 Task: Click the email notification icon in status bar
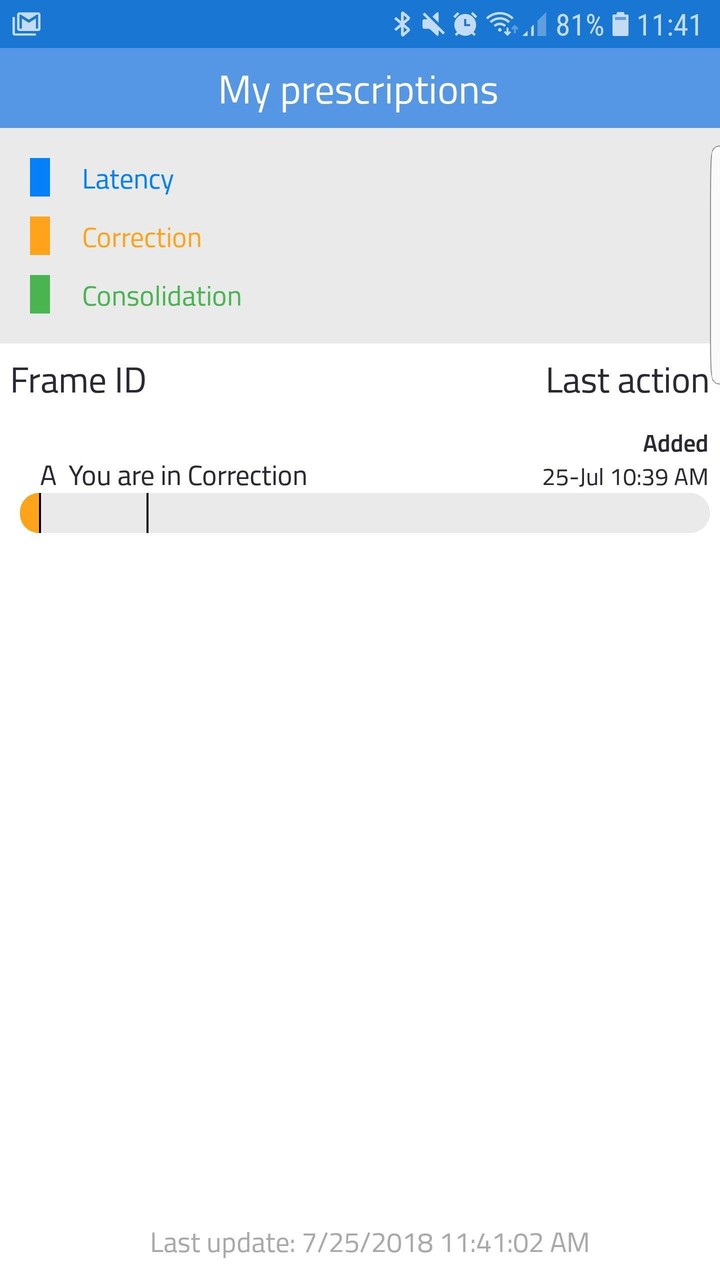tap(25, 24)
